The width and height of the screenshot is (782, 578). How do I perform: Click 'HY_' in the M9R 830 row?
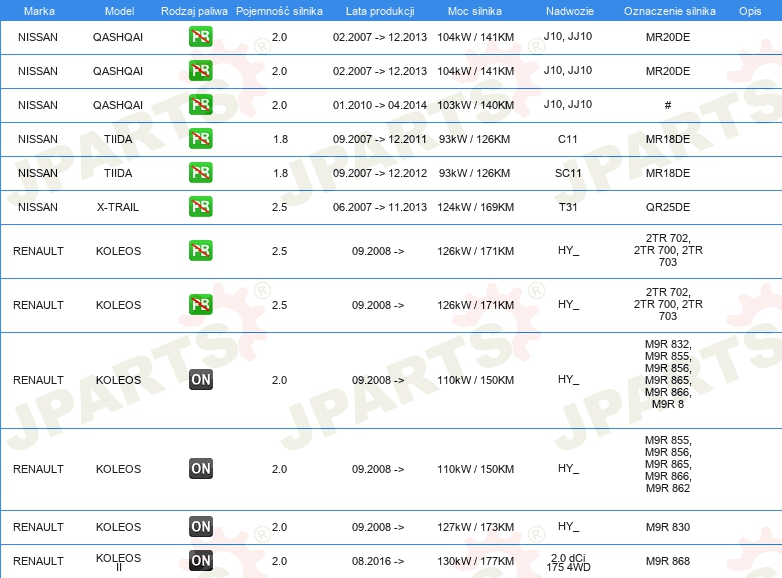click(568, 527)
